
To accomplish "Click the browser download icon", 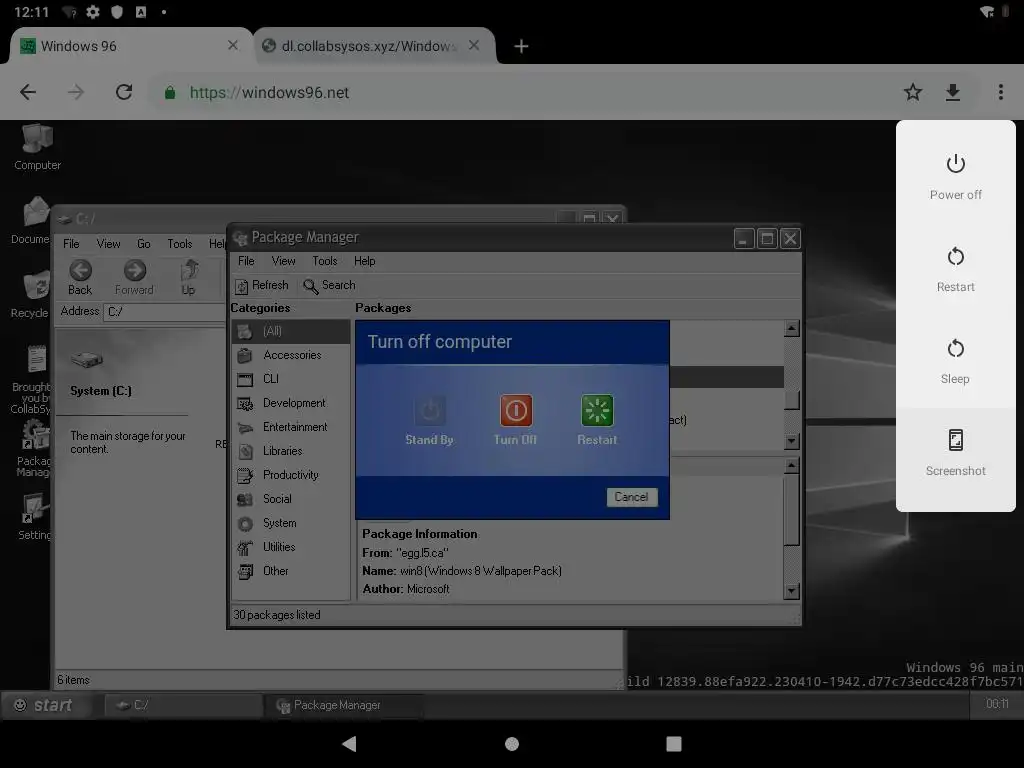I will point(953,92).
